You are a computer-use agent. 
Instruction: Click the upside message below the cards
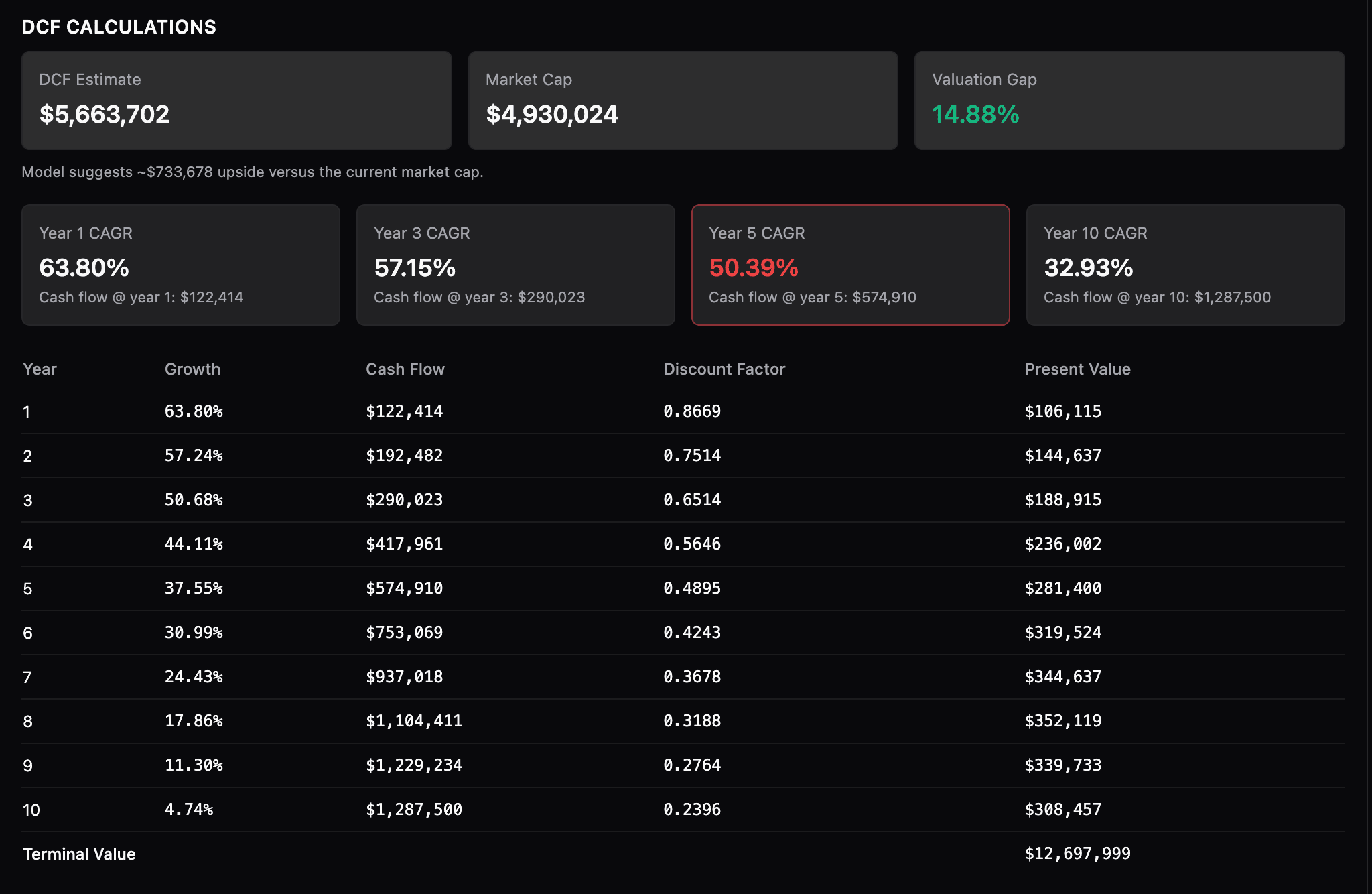(x=252, y=172)
